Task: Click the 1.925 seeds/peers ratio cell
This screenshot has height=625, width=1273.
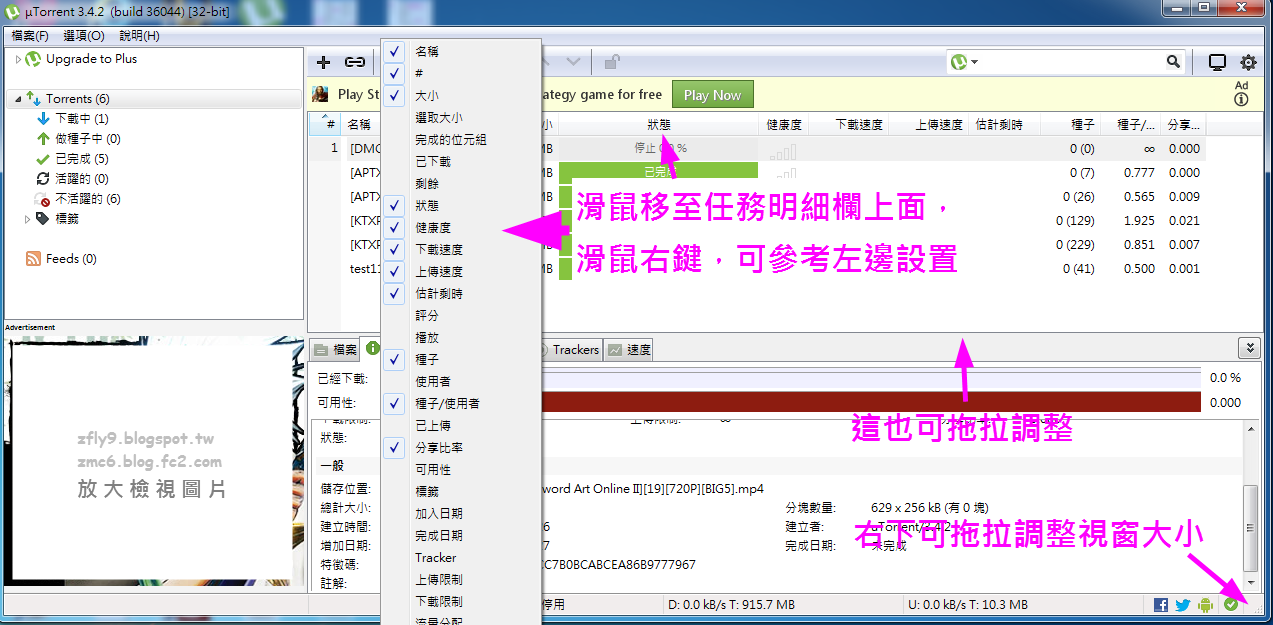Action: point(1138,220)
